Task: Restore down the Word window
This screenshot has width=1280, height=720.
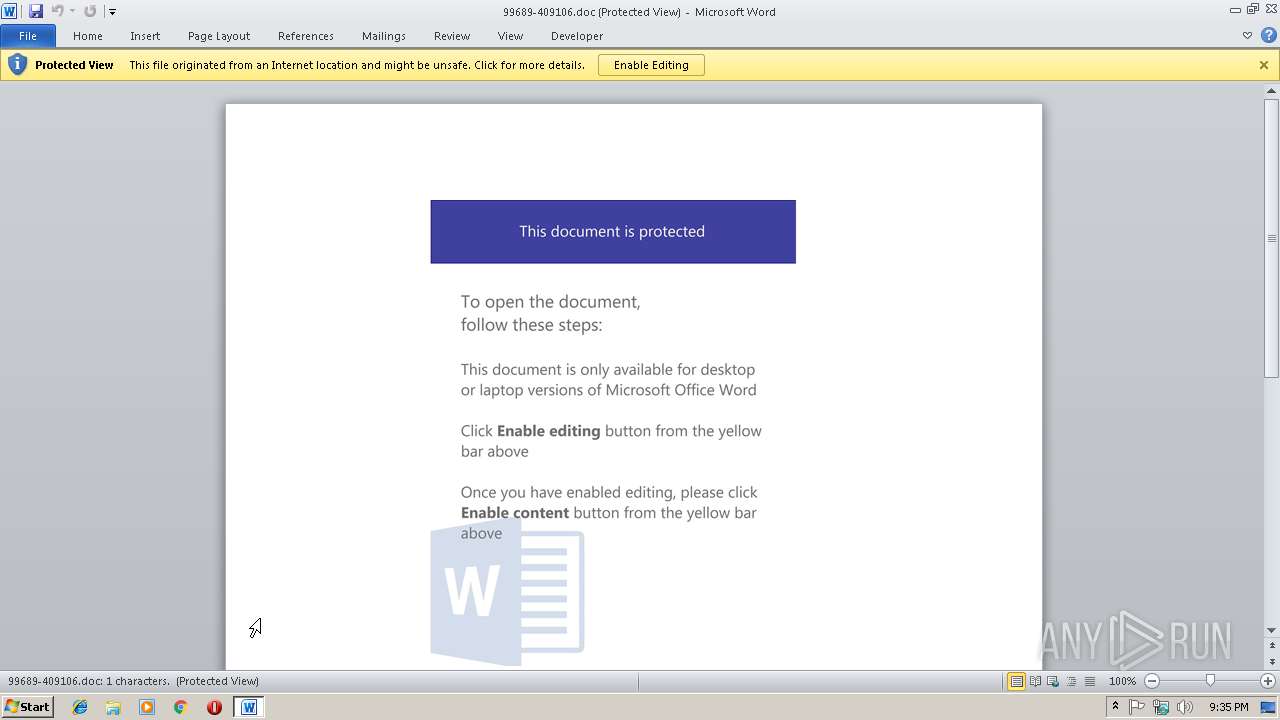Action: [x=1252, y=10]
